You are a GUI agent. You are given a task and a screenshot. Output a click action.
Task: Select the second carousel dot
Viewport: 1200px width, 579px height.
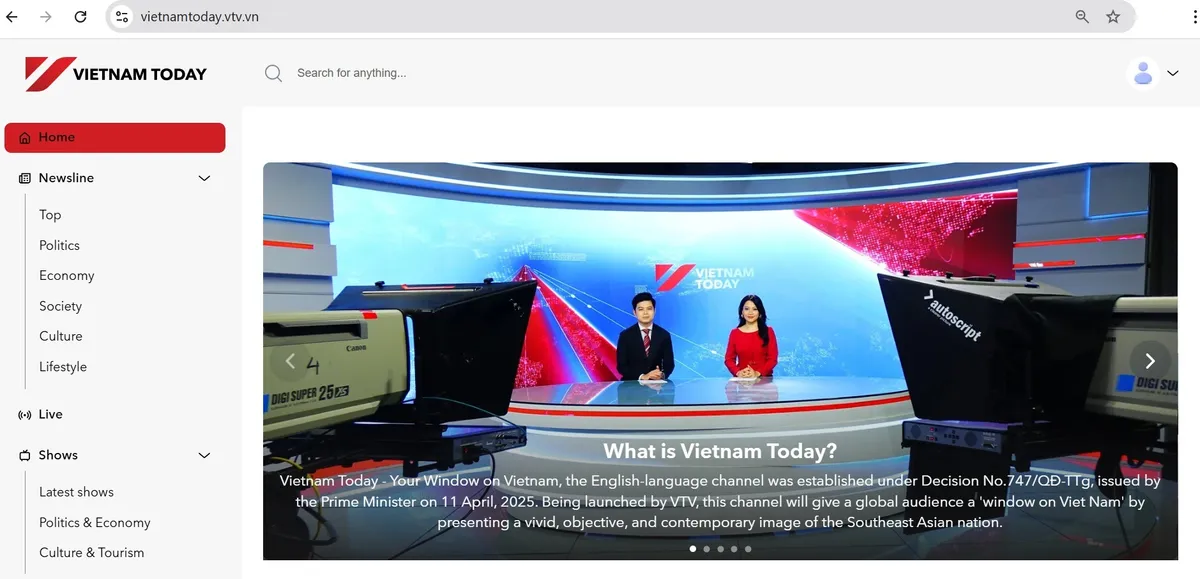tap(707, 549)
